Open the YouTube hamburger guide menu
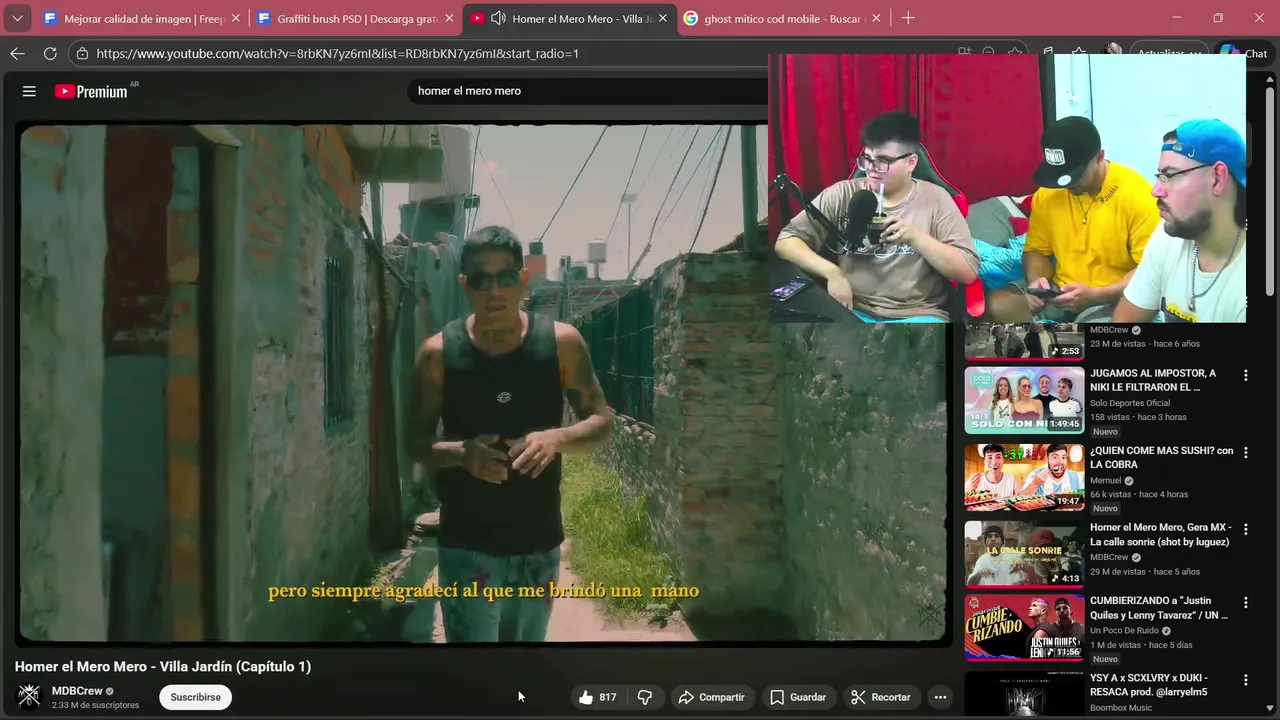This screenshot has height=720, width=1280. click(29, 91)
